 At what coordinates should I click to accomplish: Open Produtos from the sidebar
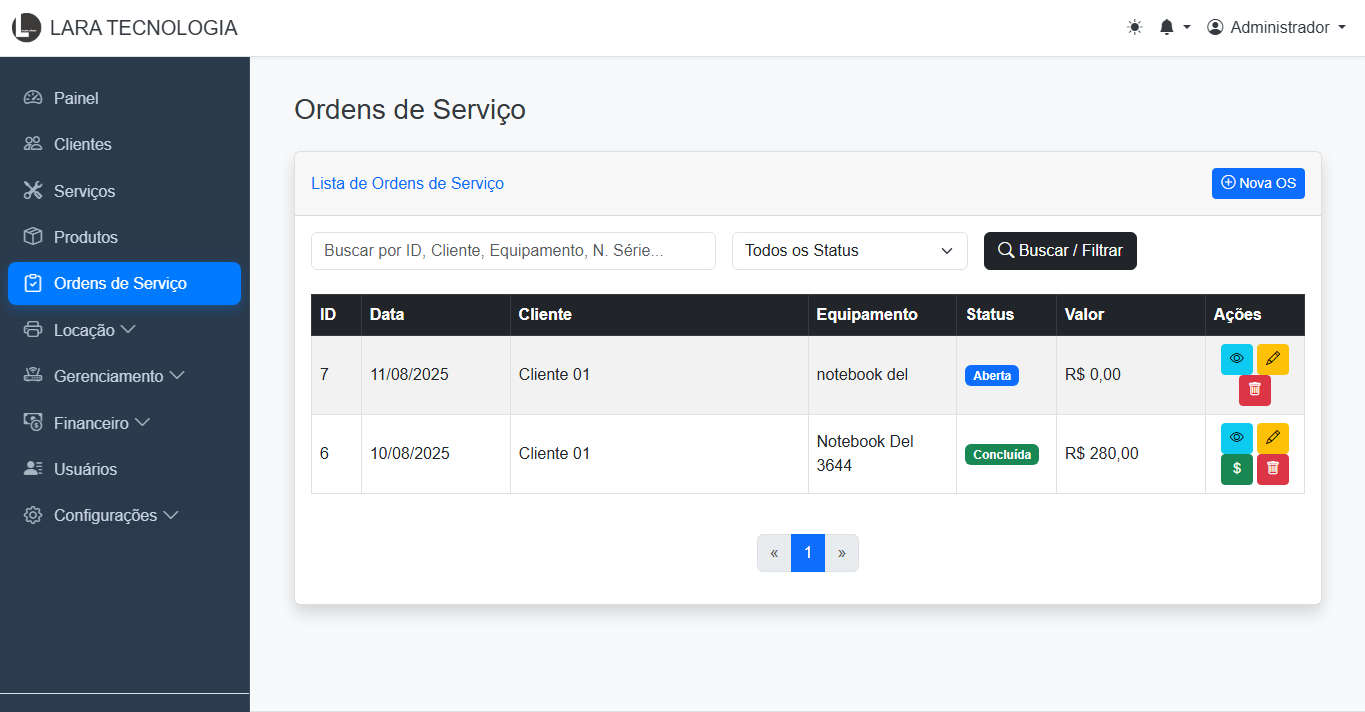point(85,237)
